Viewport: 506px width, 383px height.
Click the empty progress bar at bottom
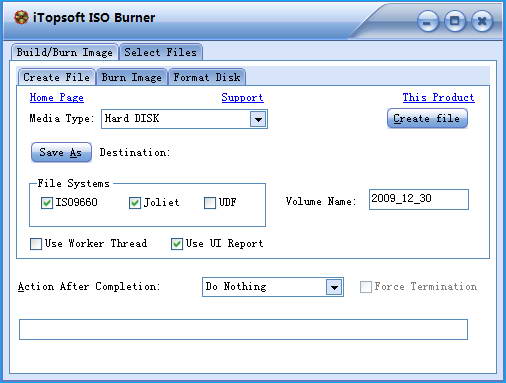(243, 329)
